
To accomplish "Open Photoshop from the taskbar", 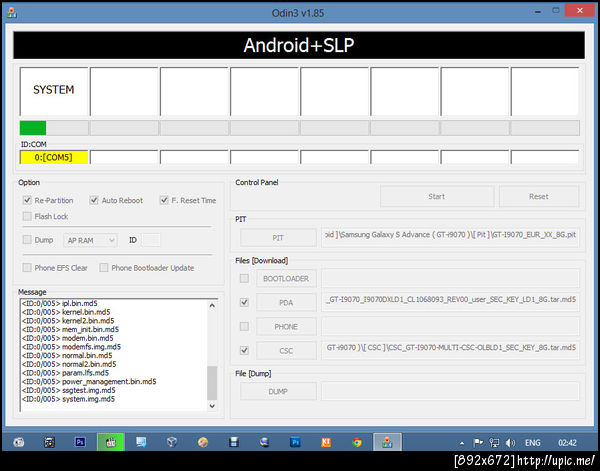I will (80, 442).
